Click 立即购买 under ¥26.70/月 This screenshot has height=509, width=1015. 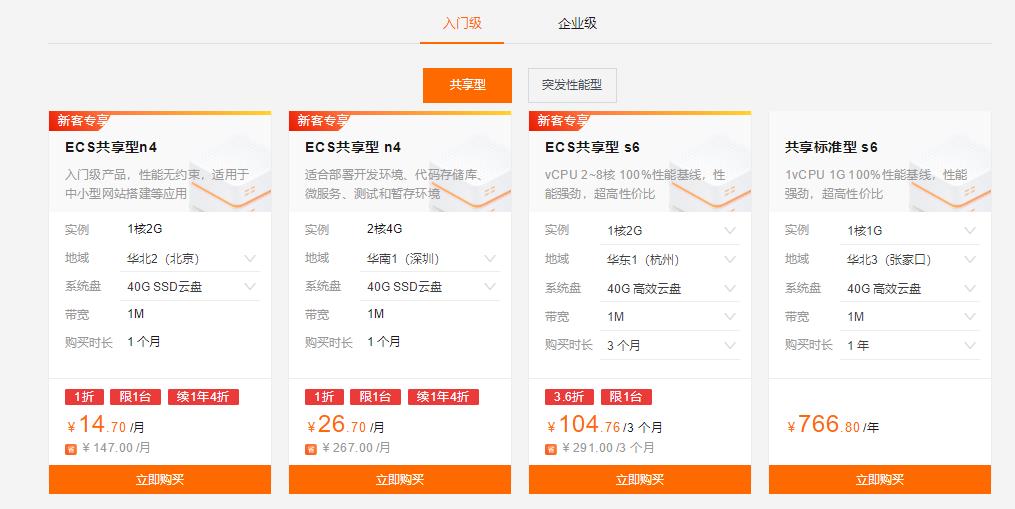[x=399, y=479]
